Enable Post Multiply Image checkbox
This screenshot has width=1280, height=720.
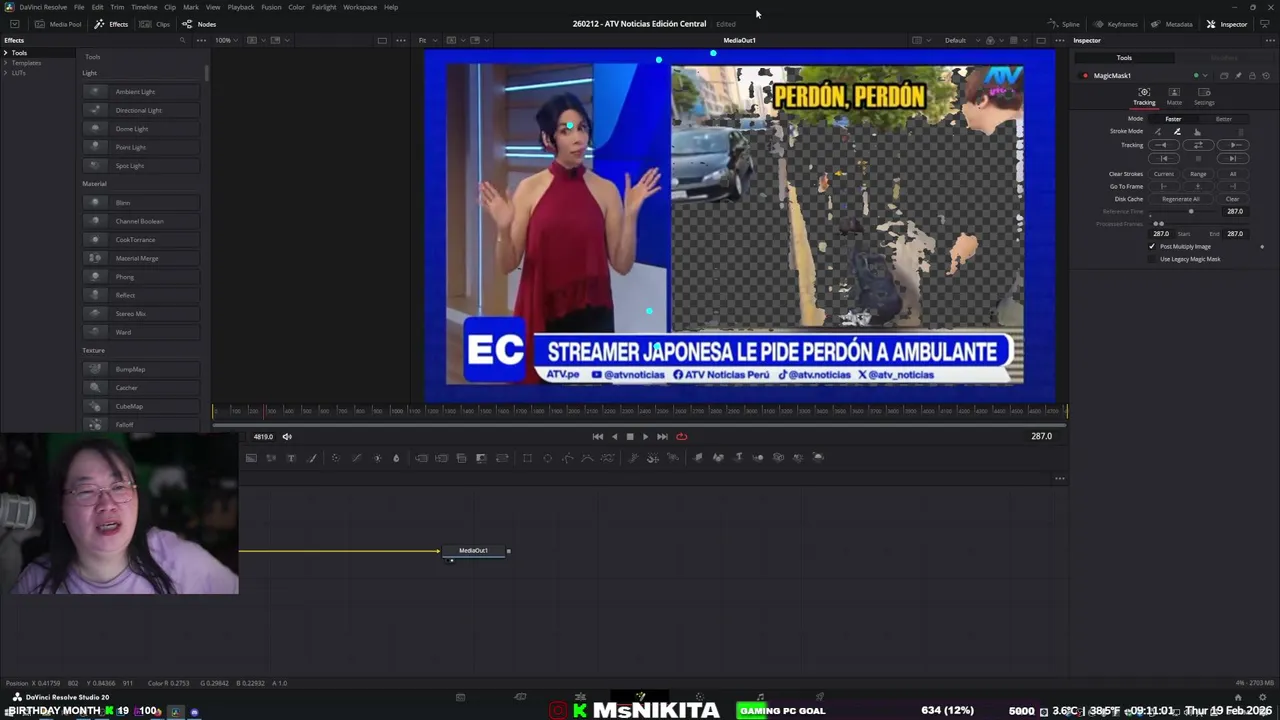pos(1152,246)
